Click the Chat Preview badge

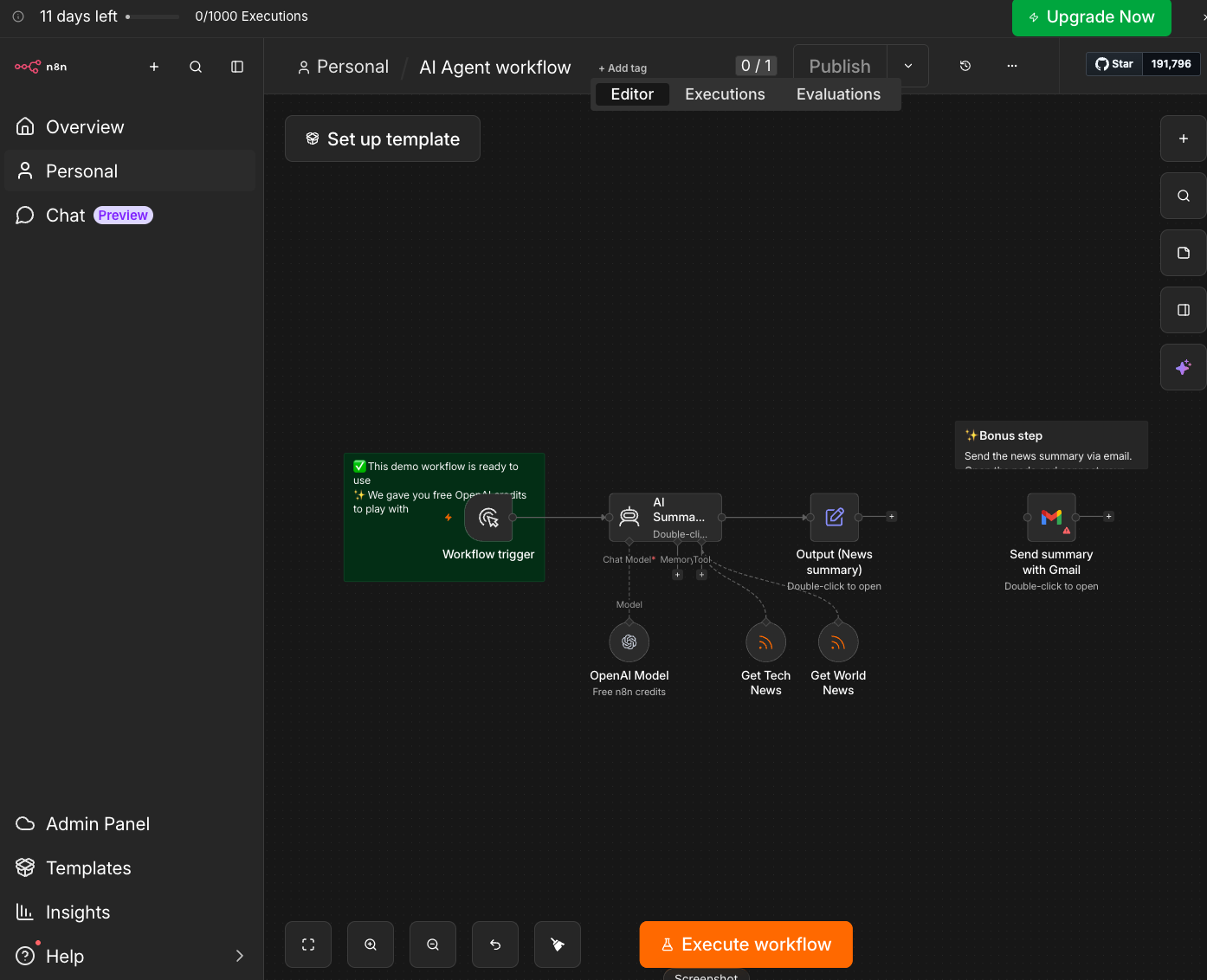123,216
